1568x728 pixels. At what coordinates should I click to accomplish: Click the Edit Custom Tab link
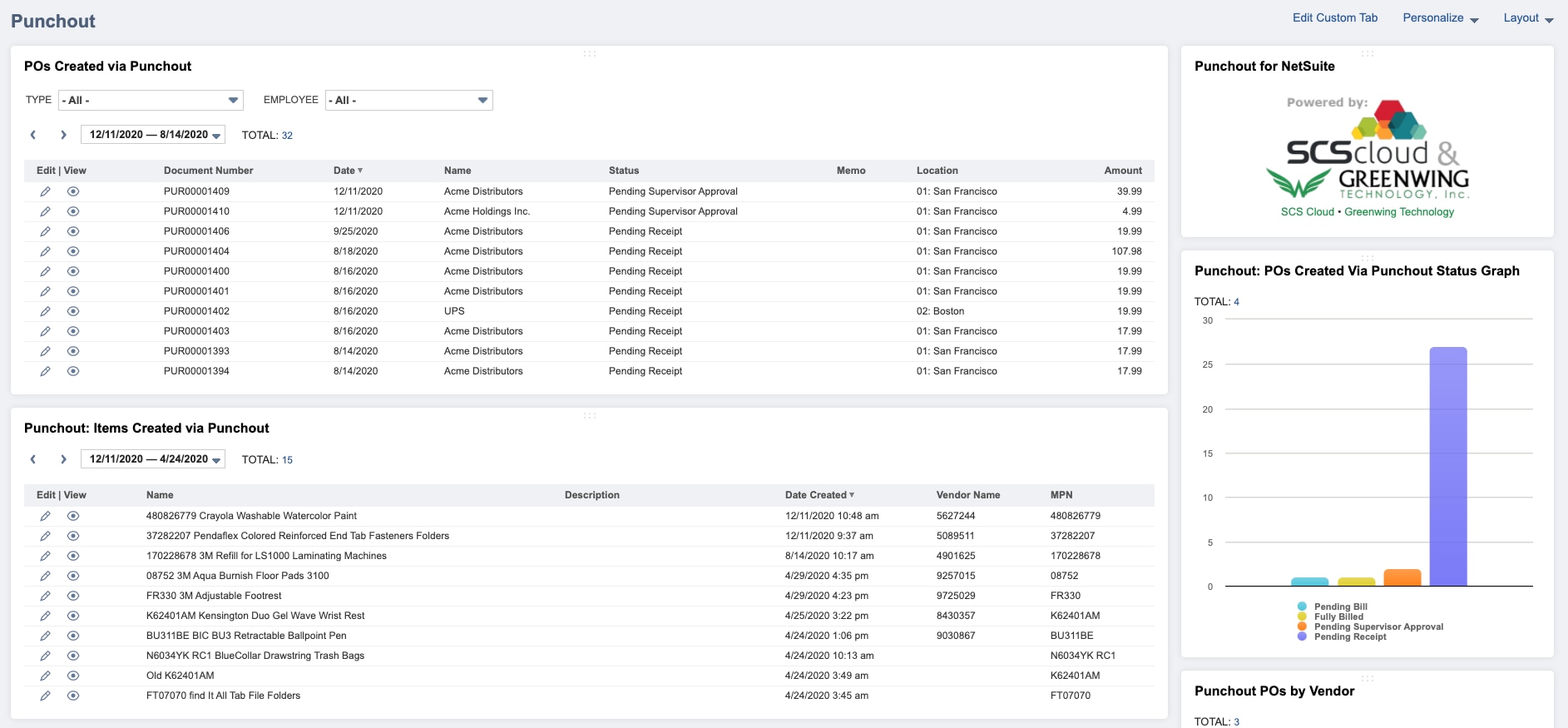point(1334,18)
